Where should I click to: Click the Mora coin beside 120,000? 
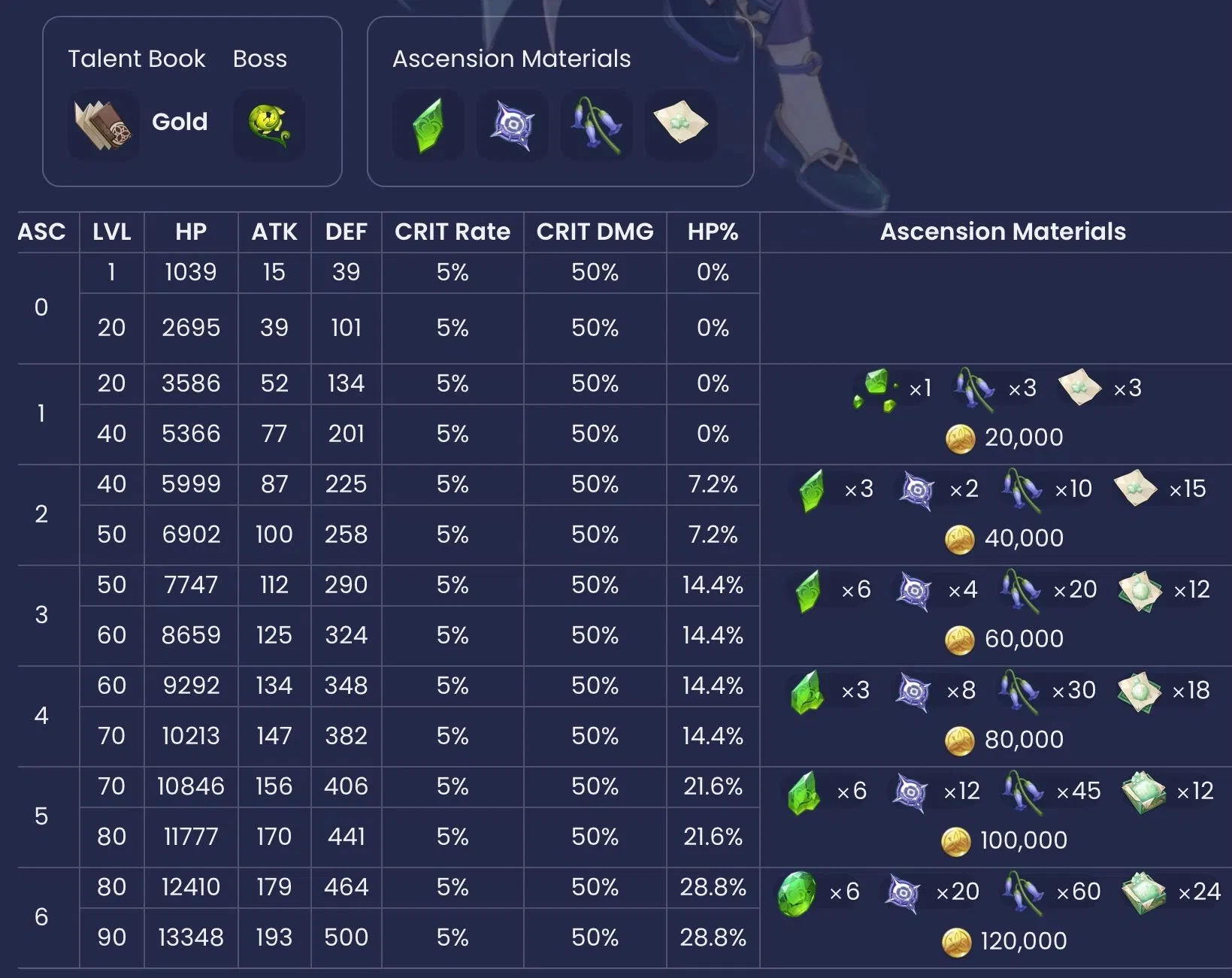pos(957,942)
